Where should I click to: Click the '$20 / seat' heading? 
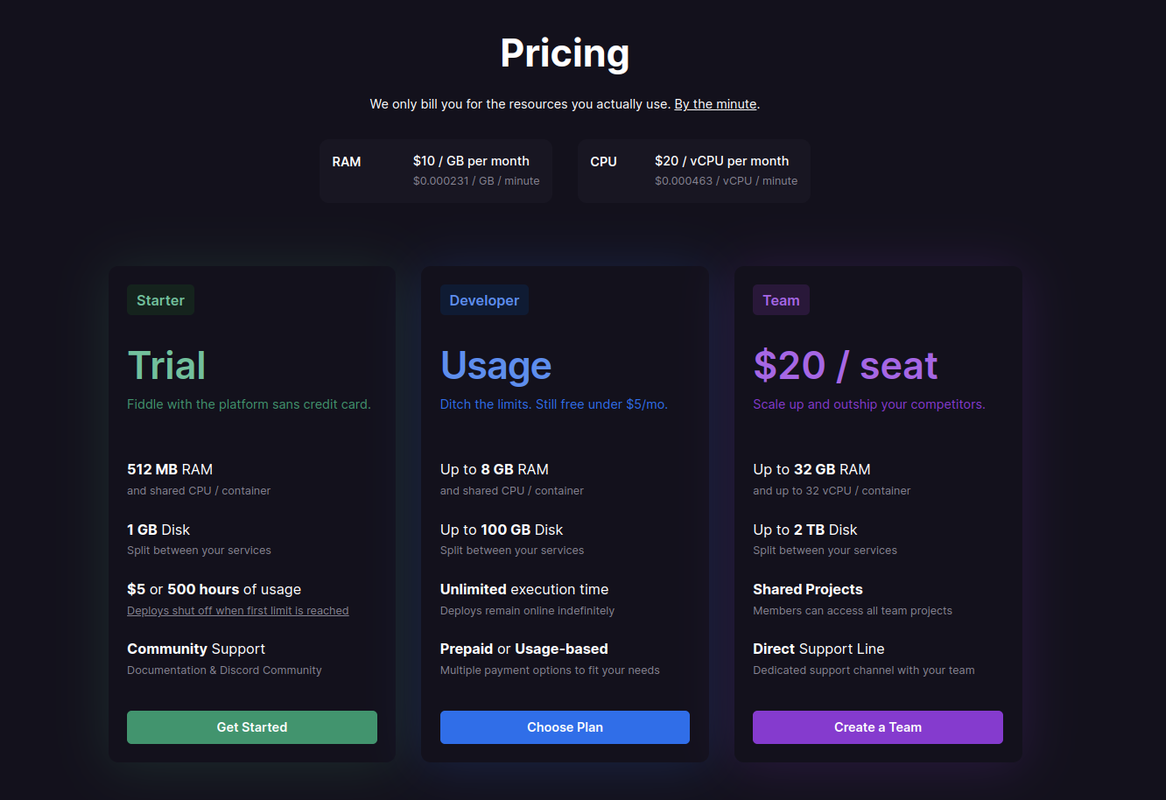pos(845,365)
